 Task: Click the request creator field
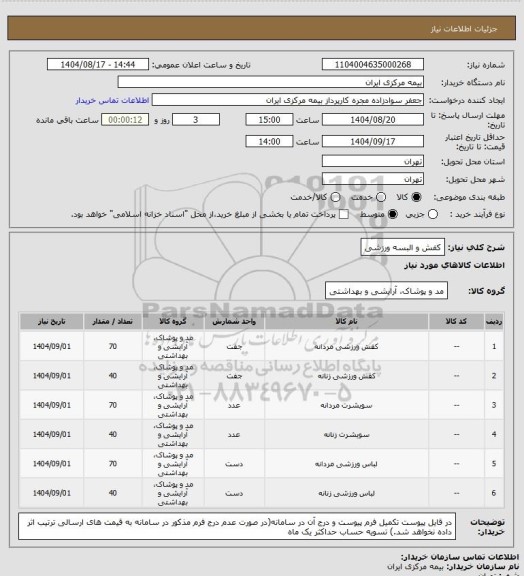tap(288, 100)
